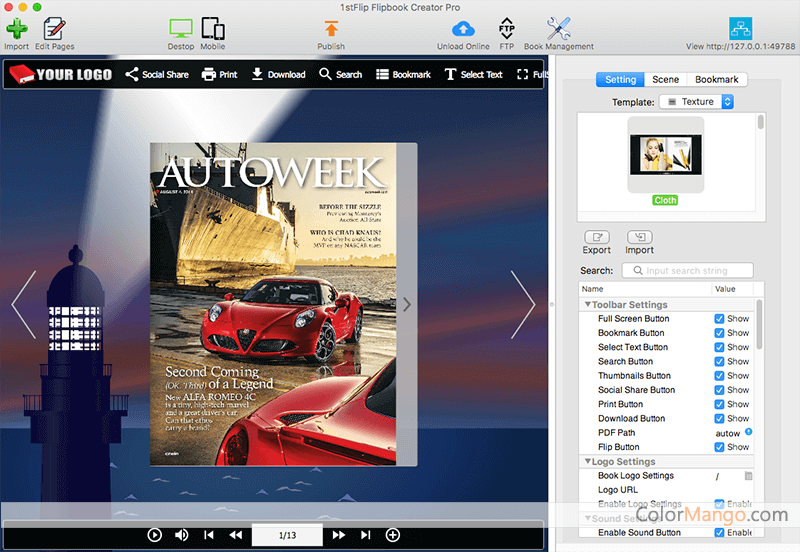Toggle Full Screen Button Show checkbox
The image size is (800, 552).
(x=719, y=319)
